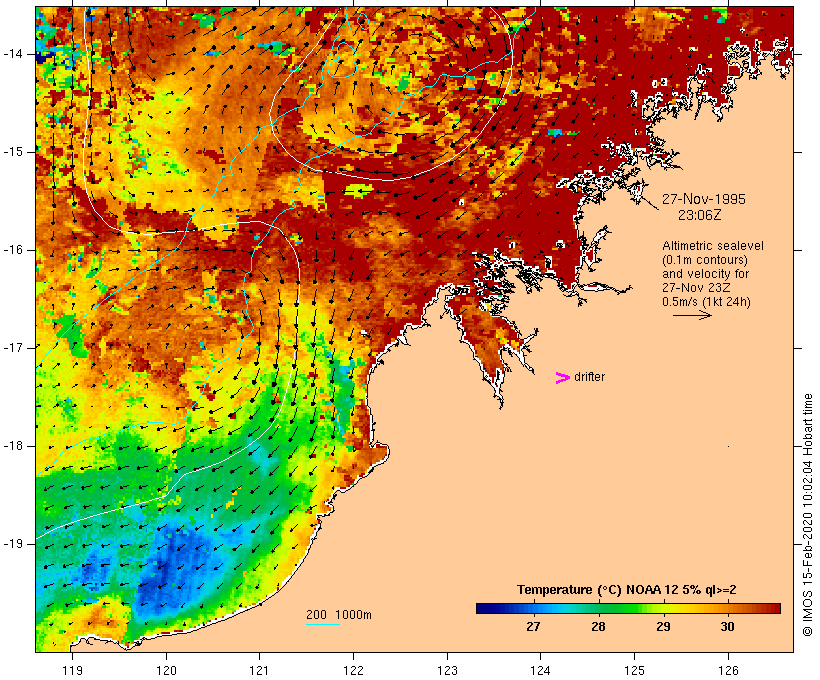Viewport: 820px width, 680px height.
Task: Click the 121 longitude axis label
Action: pos(259,670)
